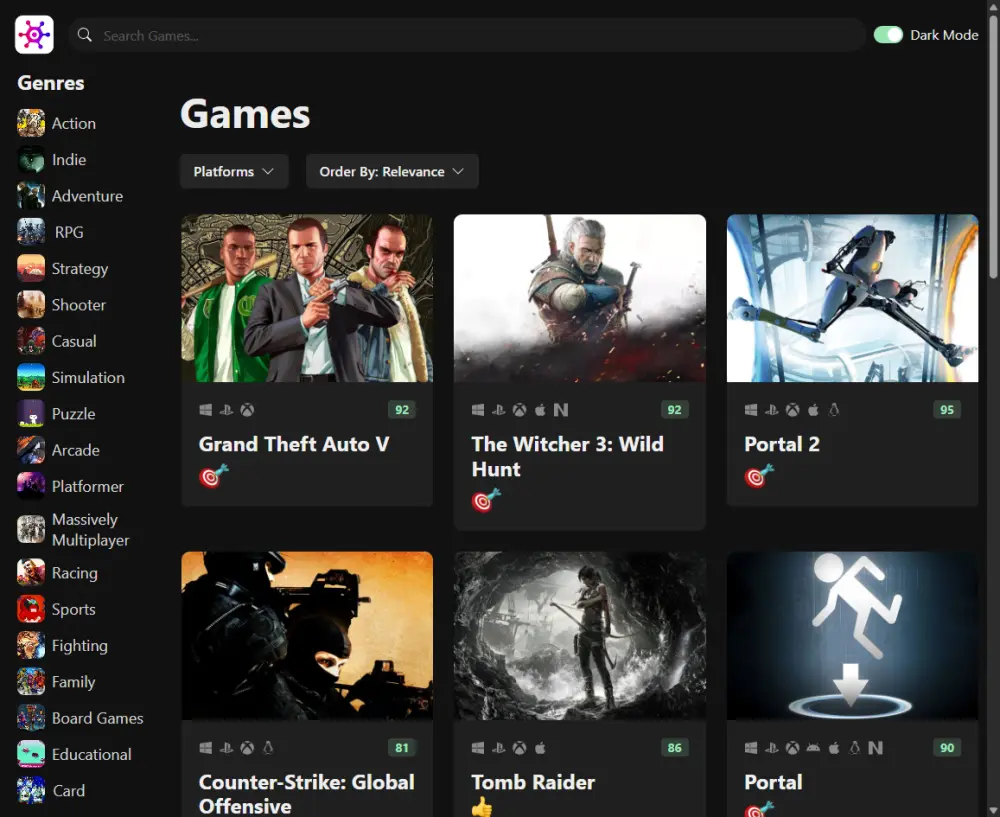
Task: Click the Android icon on Portal card
Action: pos(813,747)
